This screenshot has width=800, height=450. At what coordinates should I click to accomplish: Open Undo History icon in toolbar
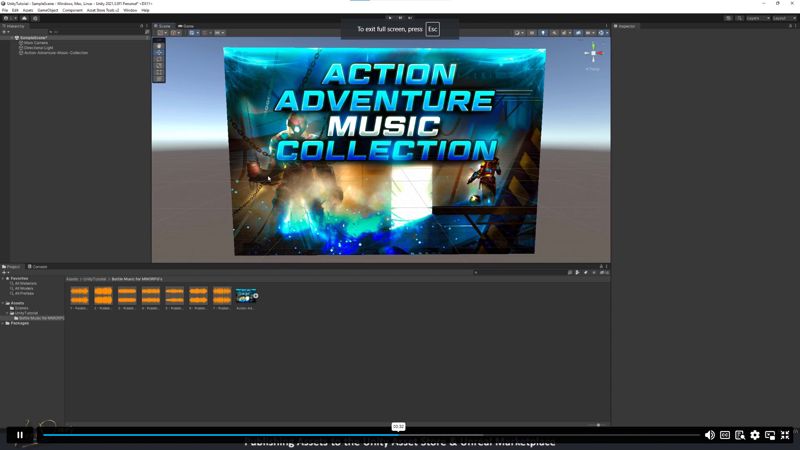[x=728, y=18]
